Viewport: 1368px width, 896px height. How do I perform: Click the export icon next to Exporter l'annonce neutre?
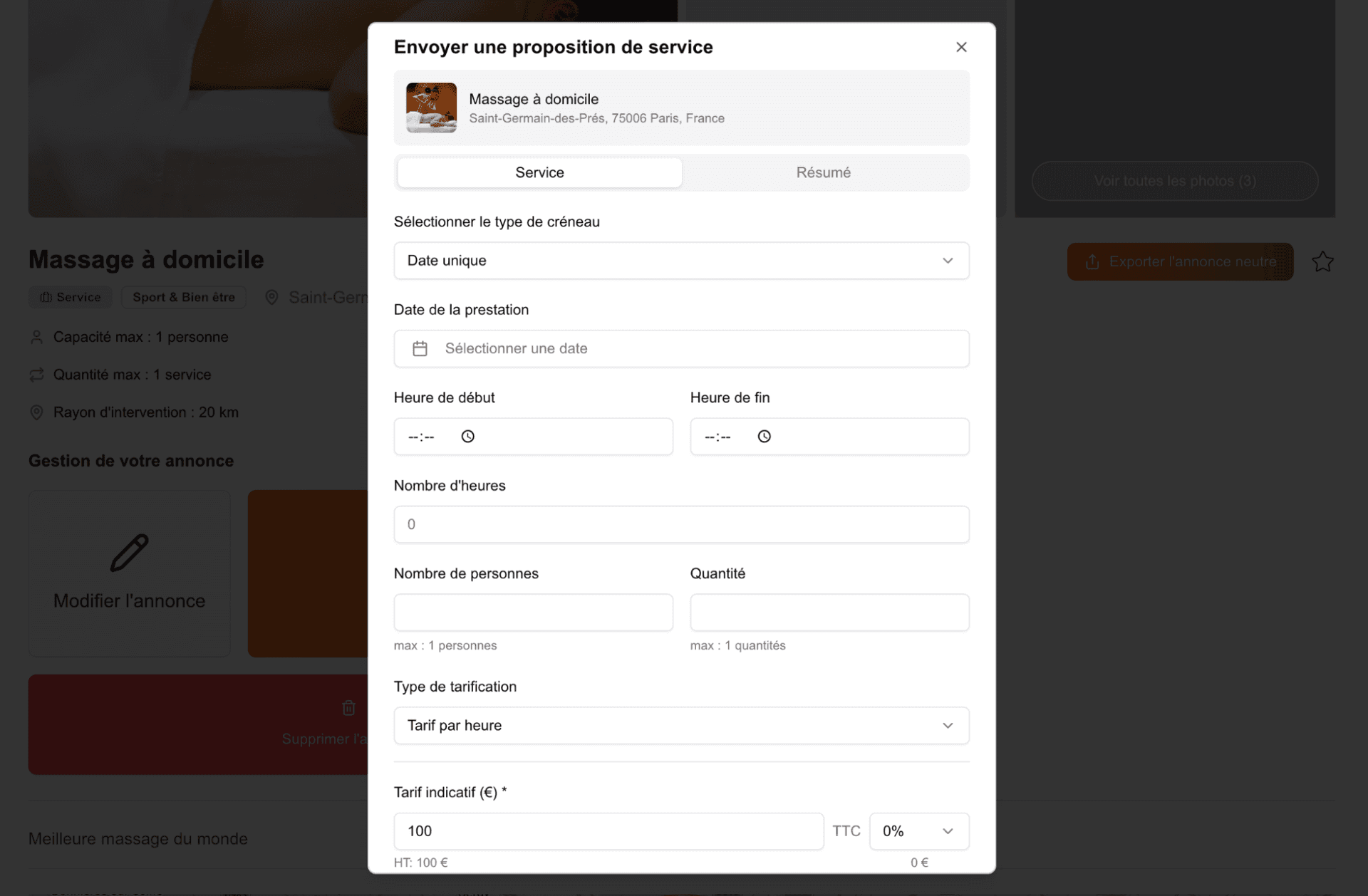[1092, 261]
